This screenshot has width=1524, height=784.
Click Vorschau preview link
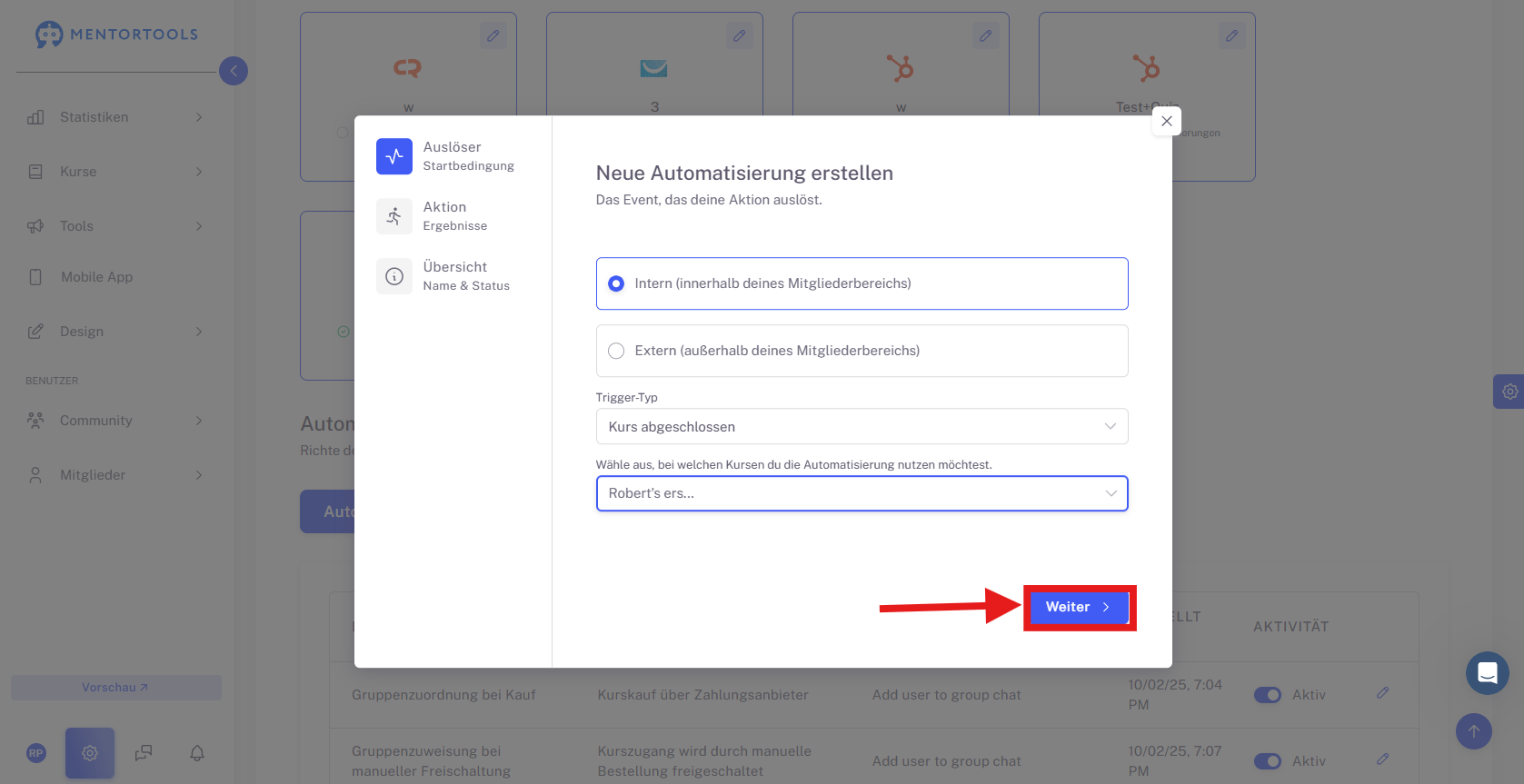tap(115, 688)
